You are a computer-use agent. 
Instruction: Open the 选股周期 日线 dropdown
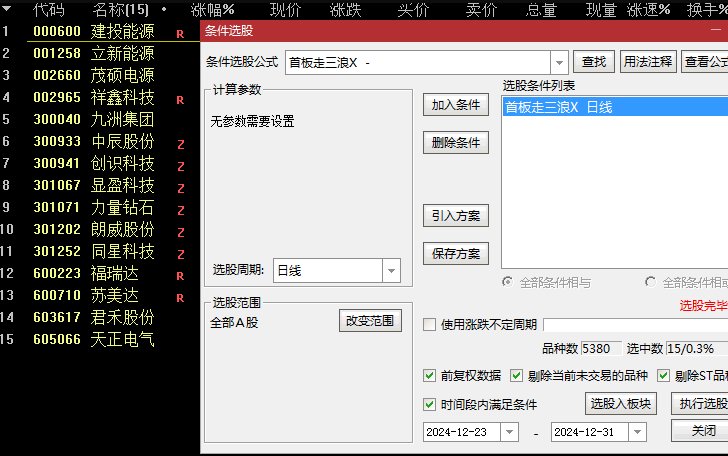click(391, 270)
